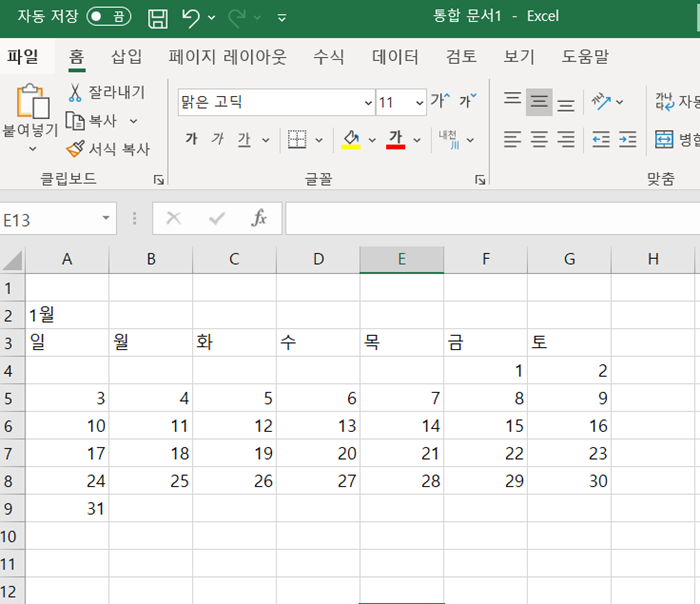700x604 pixels.
Task: Open the underline style dropdown arrow
Action: [x=266, y=140]
